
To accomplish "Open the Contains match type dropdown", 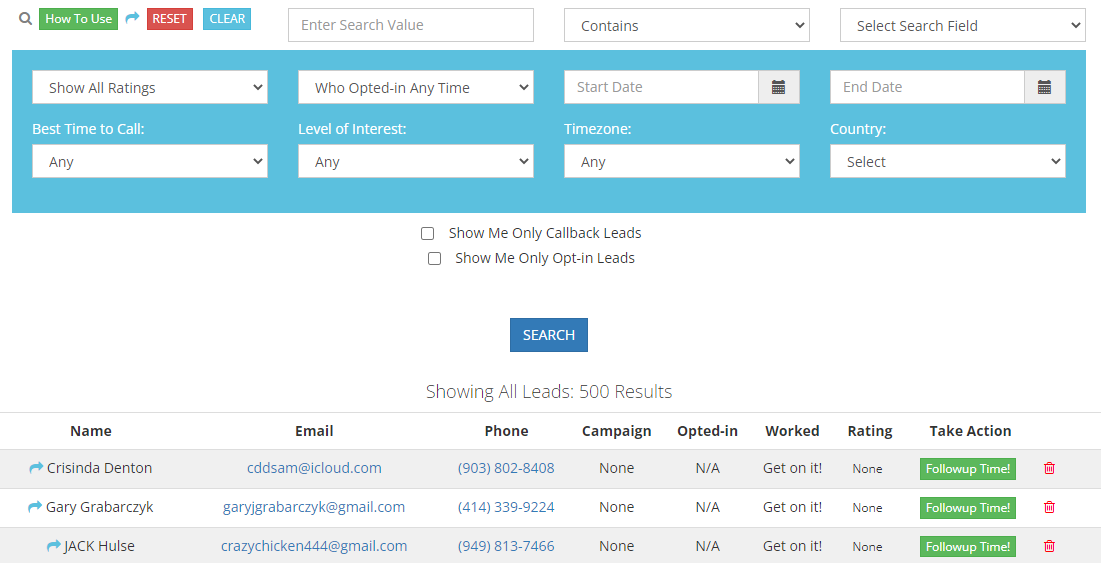I will [x=687, y=25].
